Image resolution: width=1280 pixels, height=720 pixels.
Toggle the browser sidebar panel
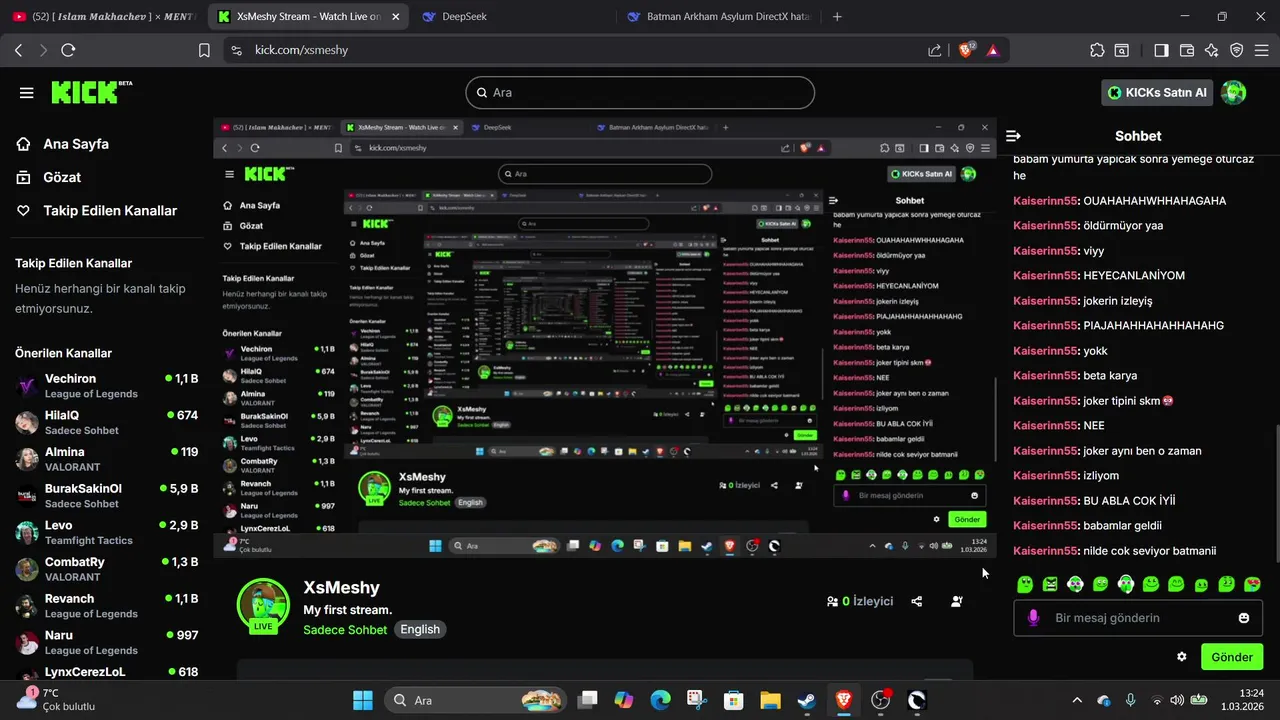[1161, 50]
